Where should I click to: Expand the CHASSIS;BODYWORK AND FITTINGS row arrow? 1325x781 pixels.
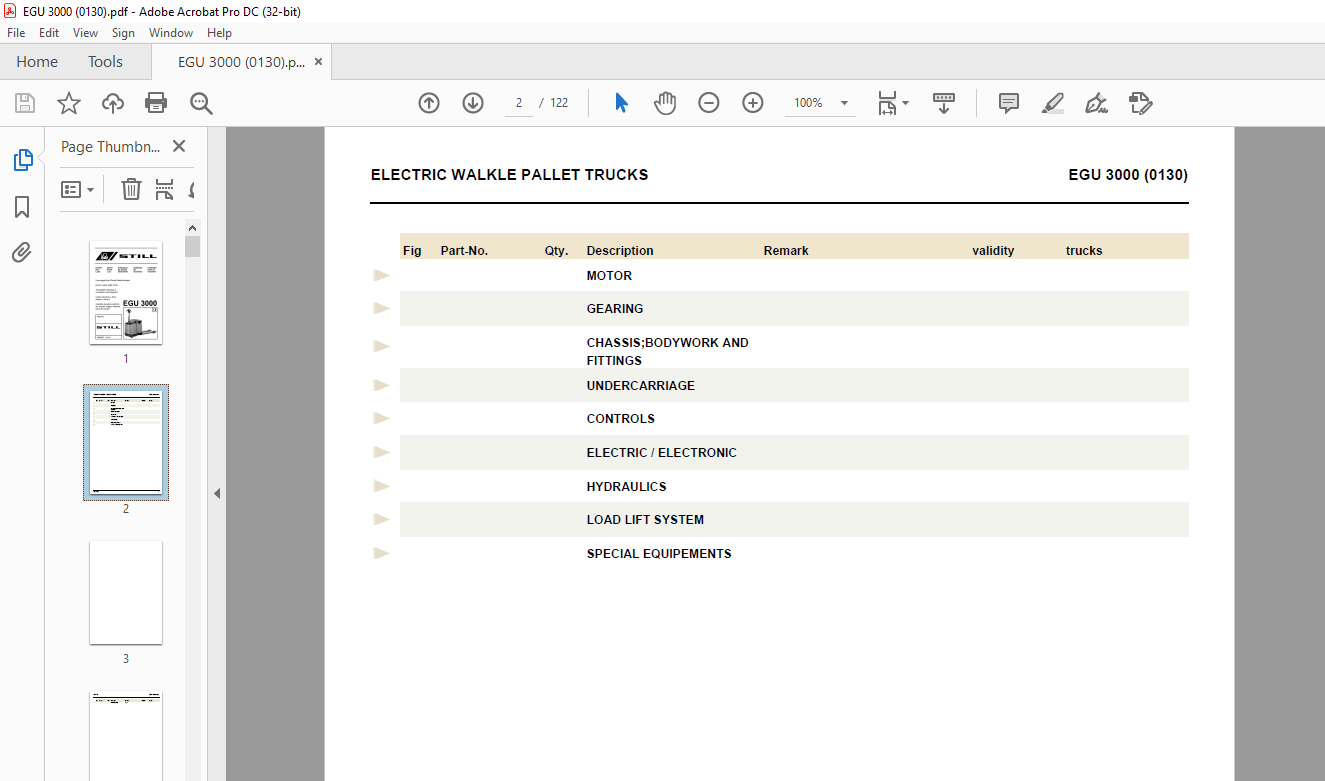pos(381,346)
